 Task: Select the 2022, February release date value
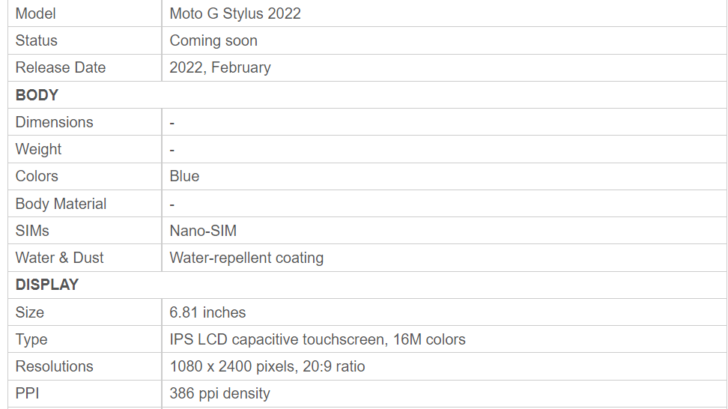[x=220, y=67]
